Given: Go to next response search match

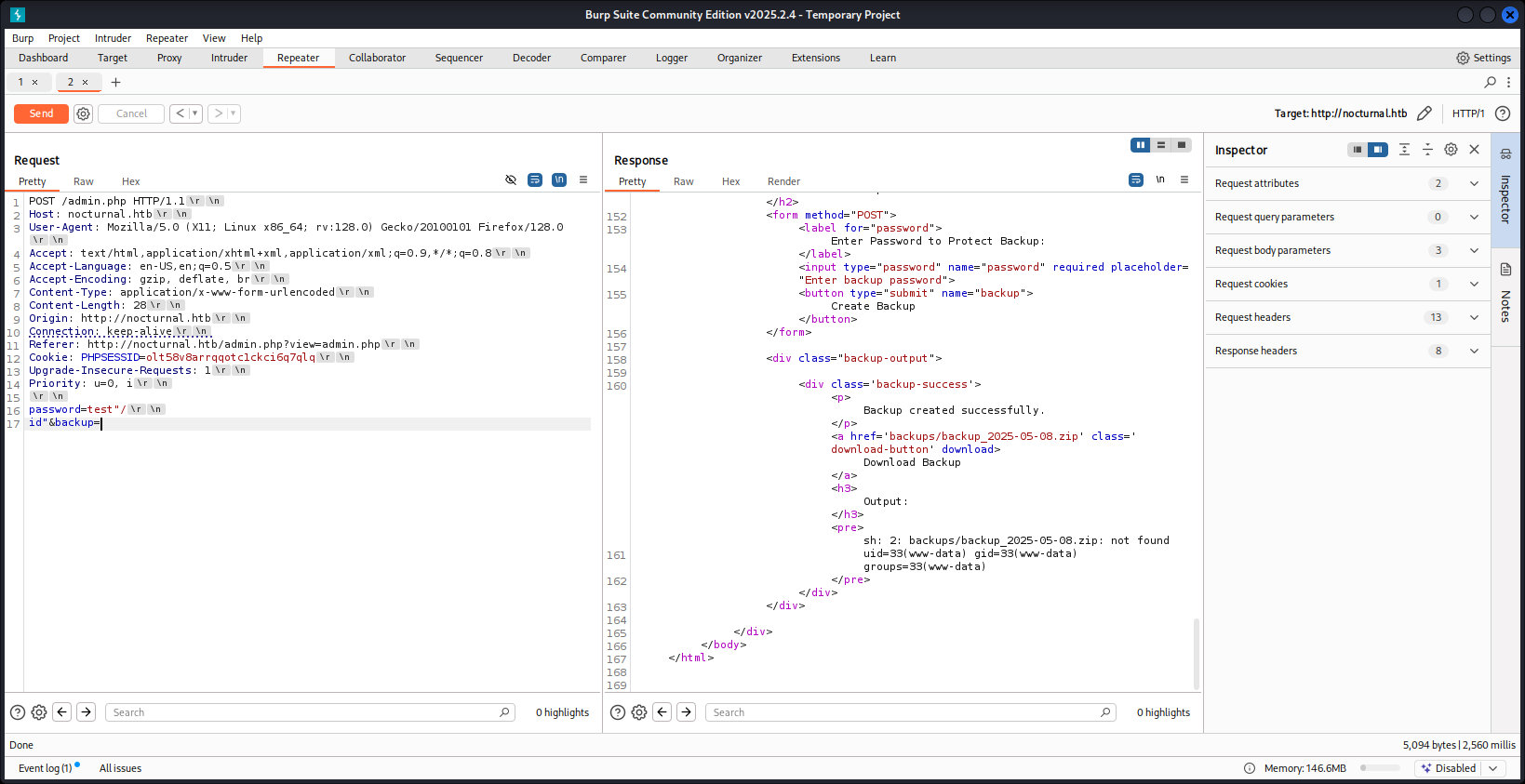Looking at the screenshot, I should 686,712.
